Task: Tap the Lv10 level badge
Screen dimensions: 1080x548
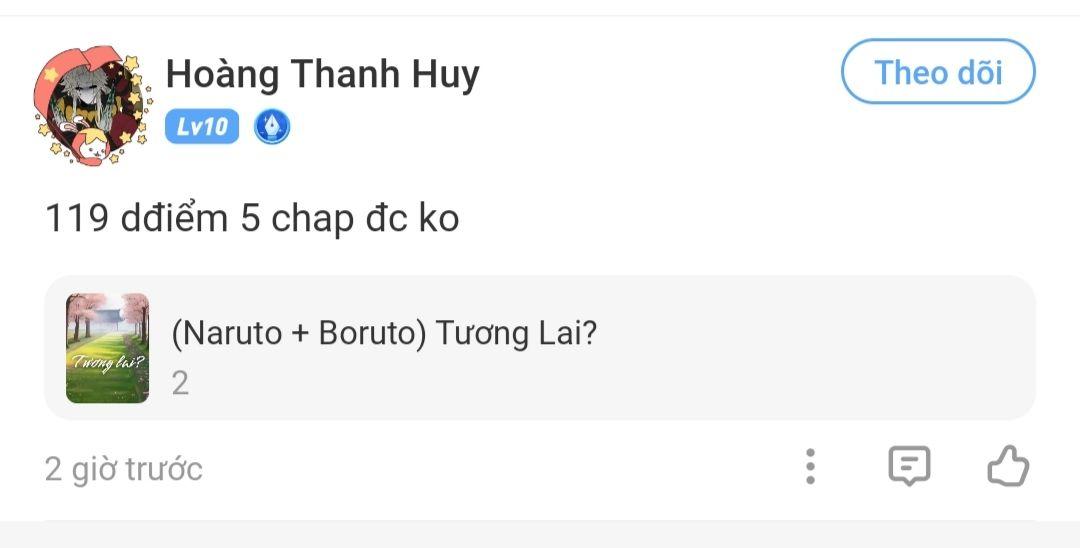Action: [202, 127]
